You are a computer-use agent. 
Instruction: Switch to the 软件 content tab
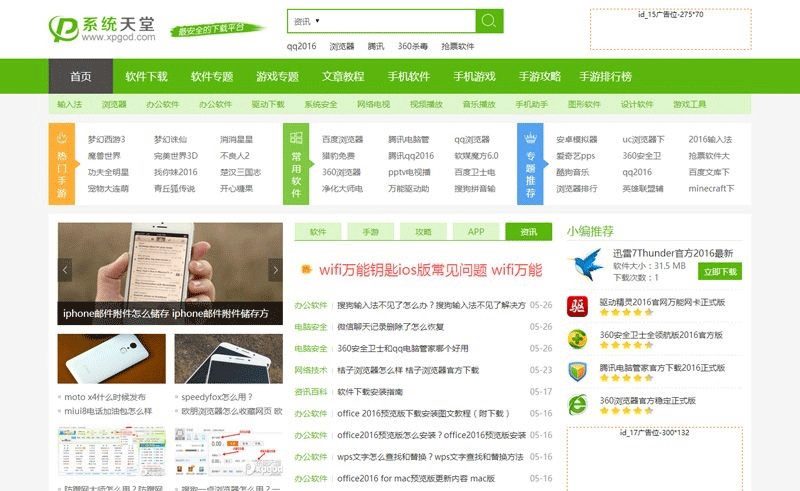pos(318,232)
